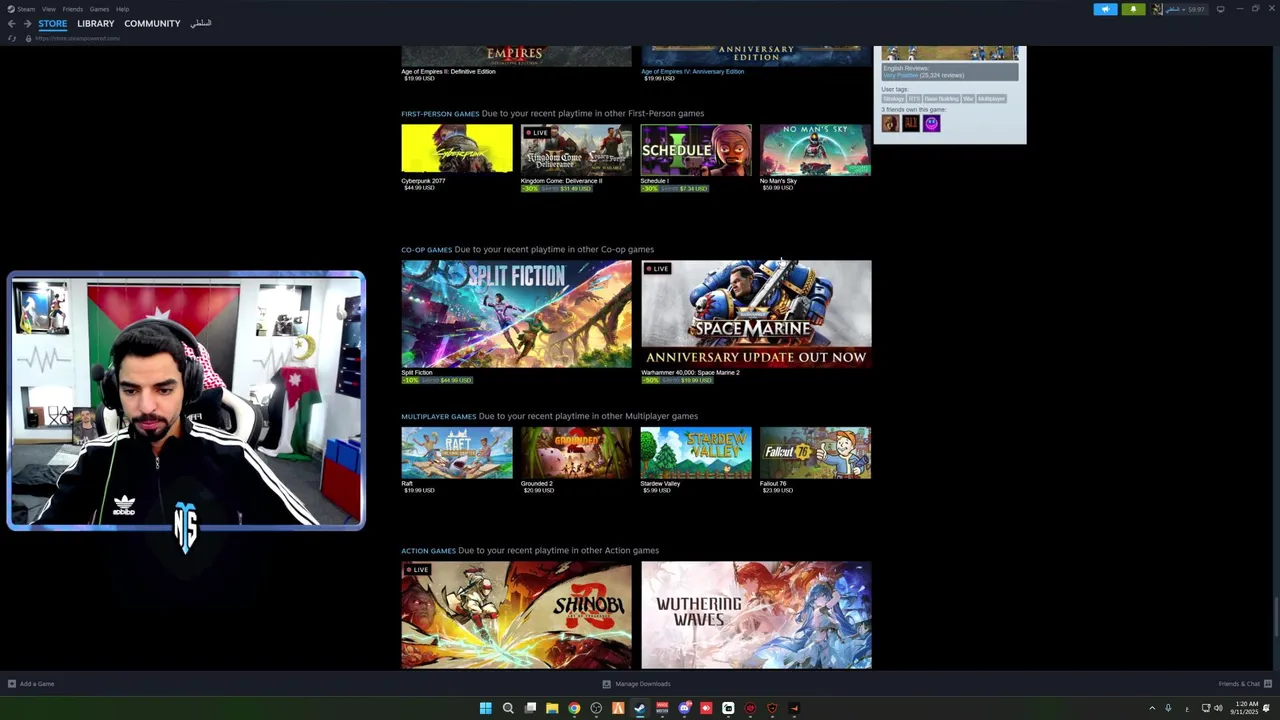Click the CO-OP GAMES category link
1280x720 pixels.
(x=426, y=250)
